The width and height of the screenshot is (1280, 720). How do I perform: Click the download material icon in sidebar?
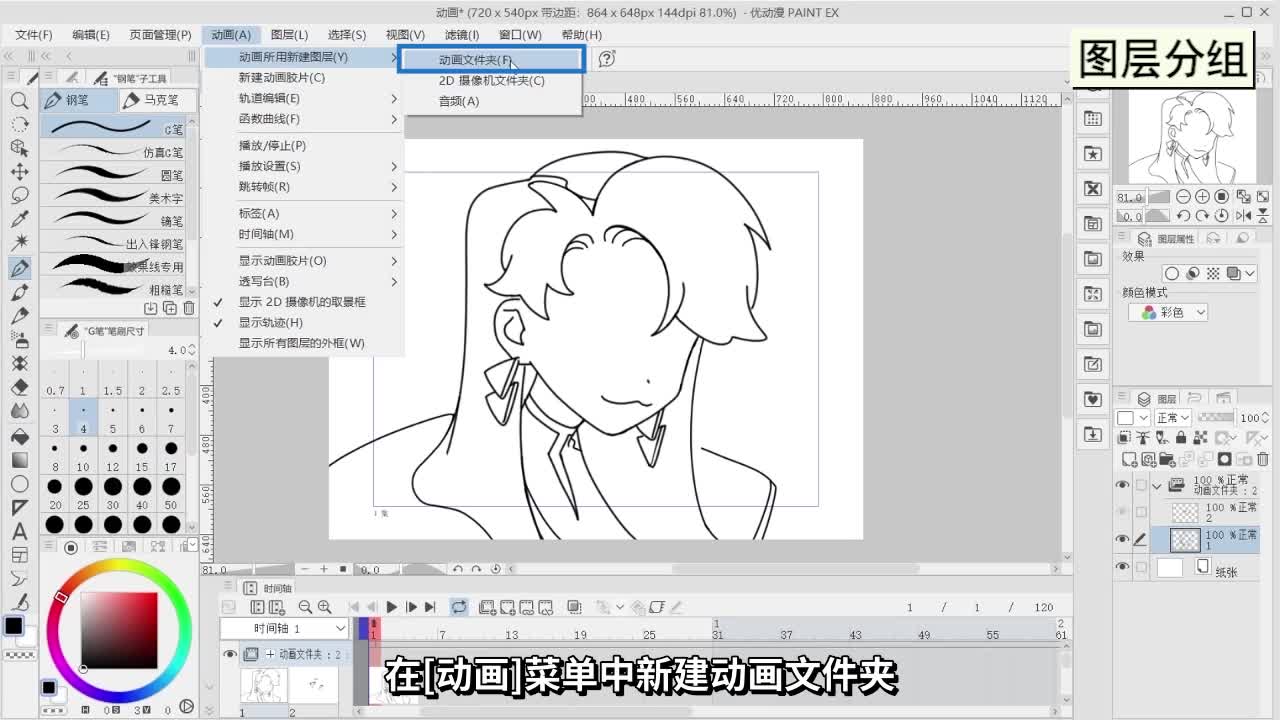pos(1092,434)
